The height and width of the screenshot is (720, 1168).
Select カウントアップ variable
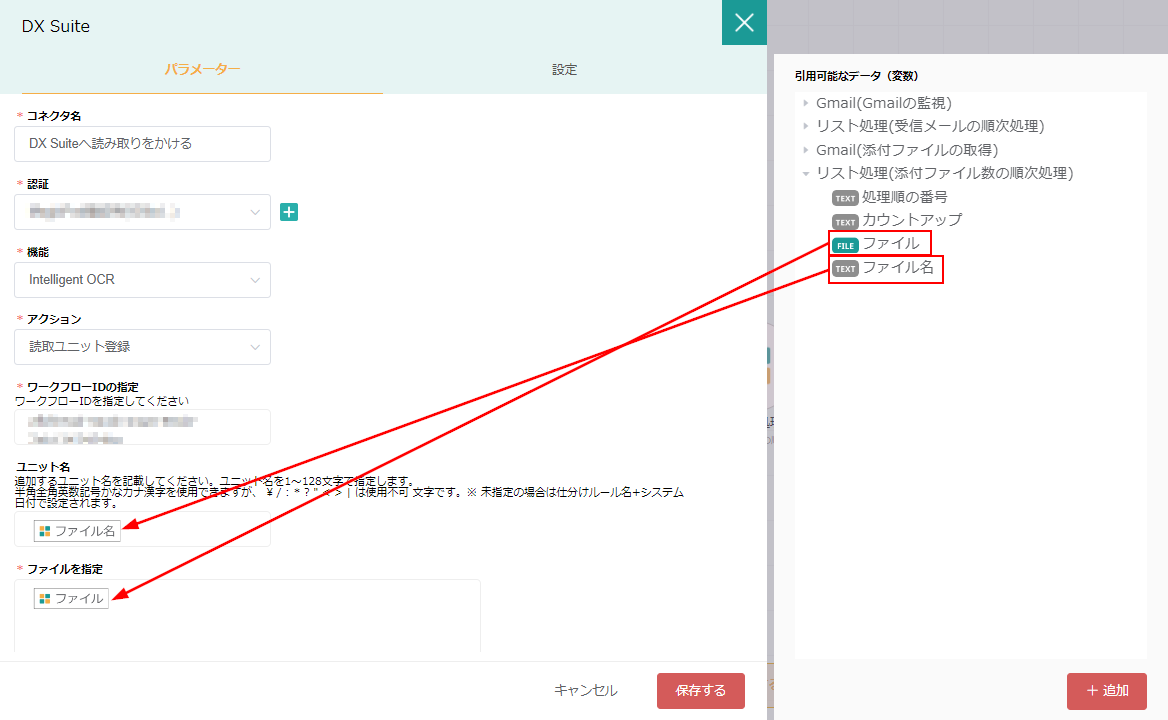pyautogui.click(x=912, y=220)
